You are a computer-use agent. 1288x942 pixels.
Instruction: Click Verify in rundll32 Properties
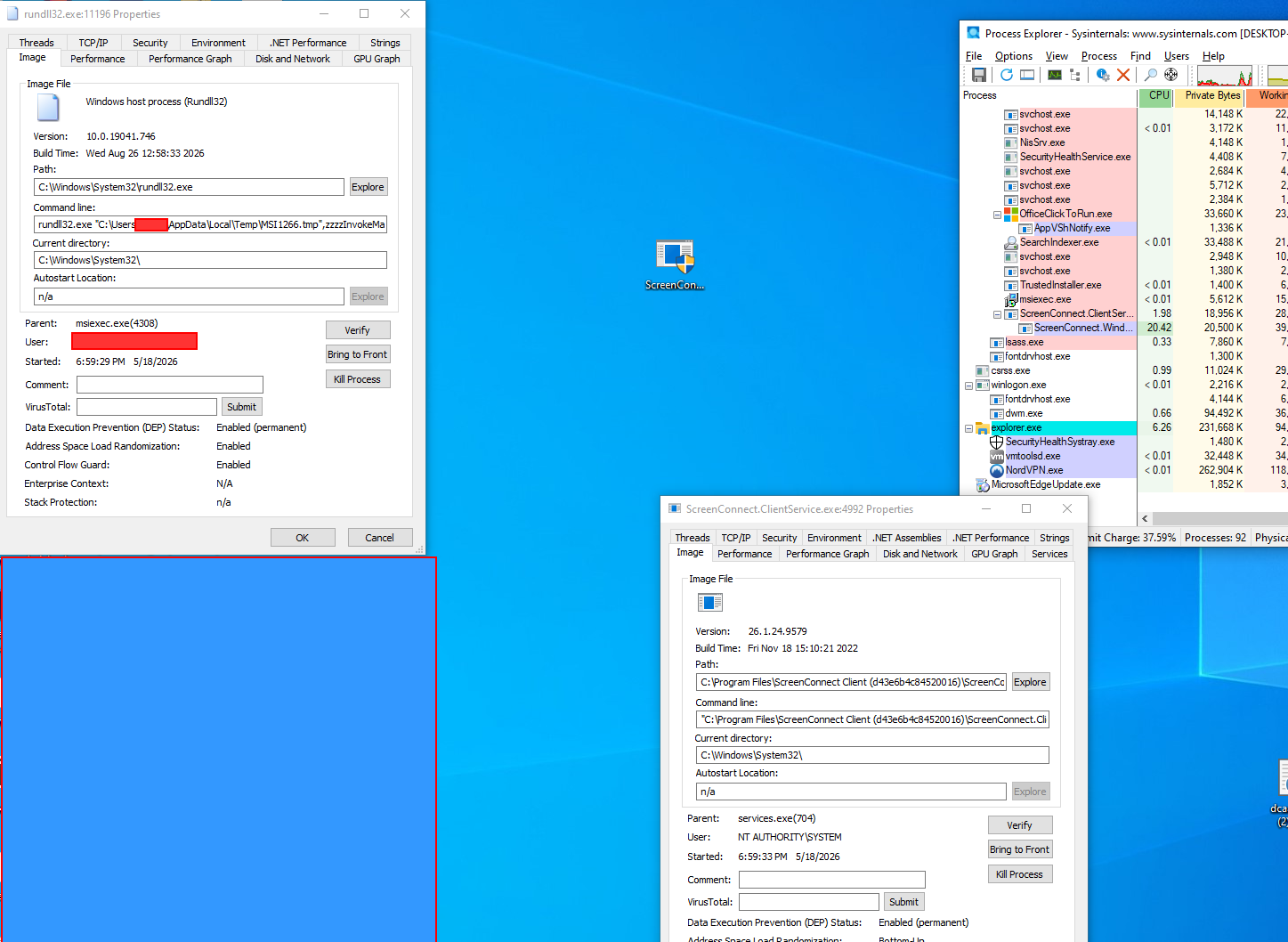coord(358,330)
